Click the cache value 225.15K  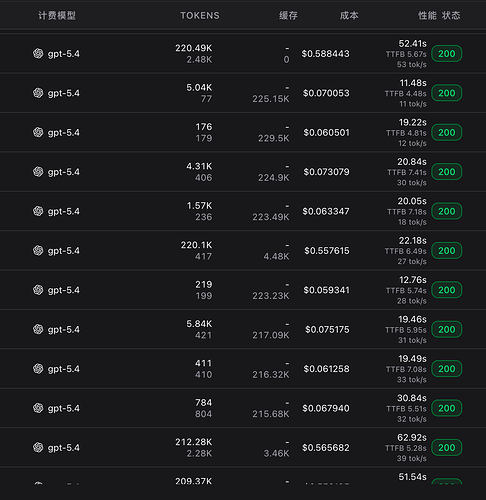coord(271,99)
